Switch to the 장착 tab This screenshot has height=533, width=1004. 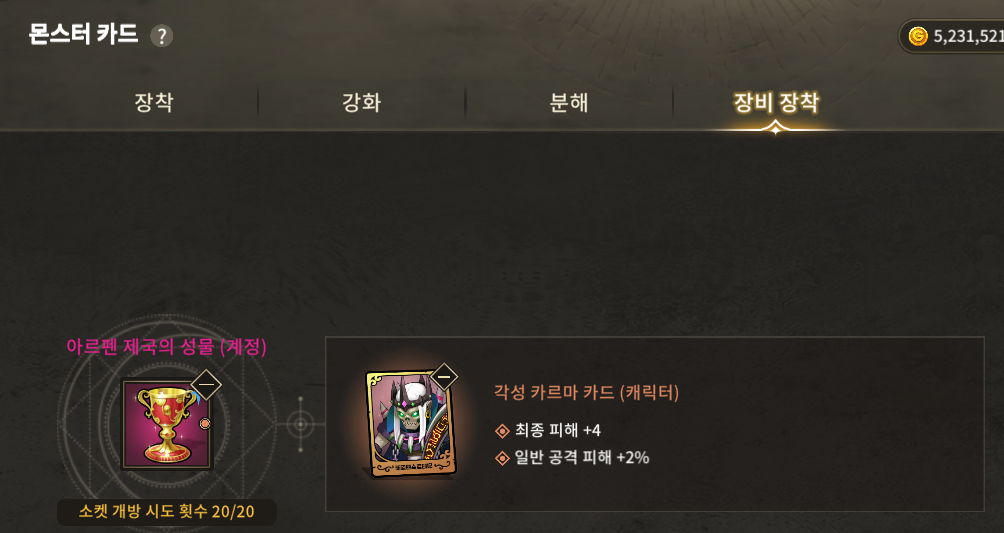coord(154,102)
